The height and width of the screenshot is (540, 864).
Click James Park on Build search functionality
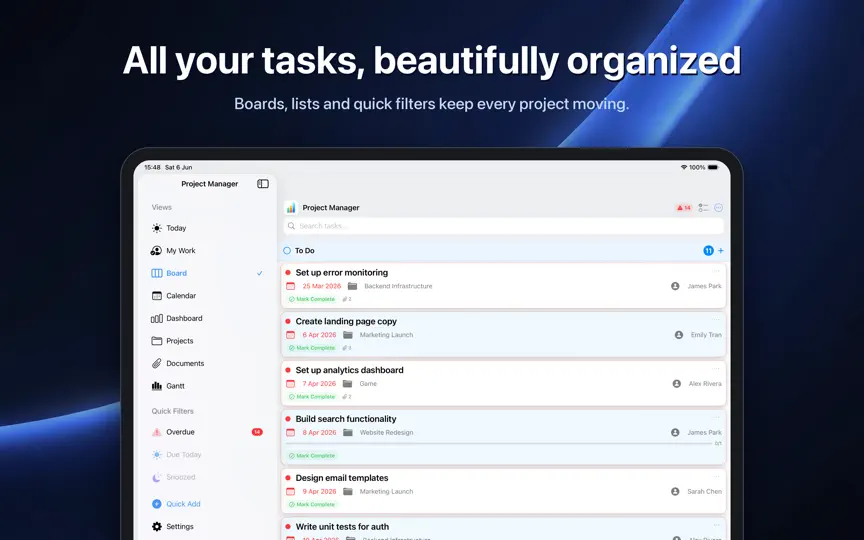coord(704,433)
